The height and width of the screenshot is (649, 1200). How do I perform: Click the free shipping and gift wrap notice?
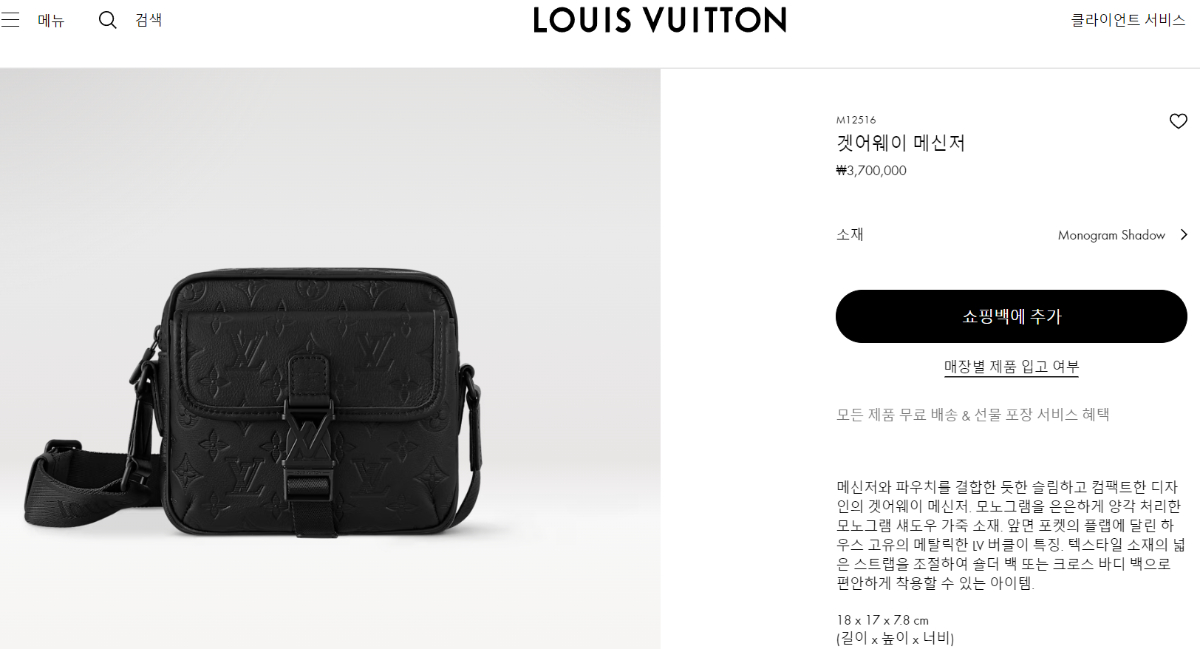(973, 414)
